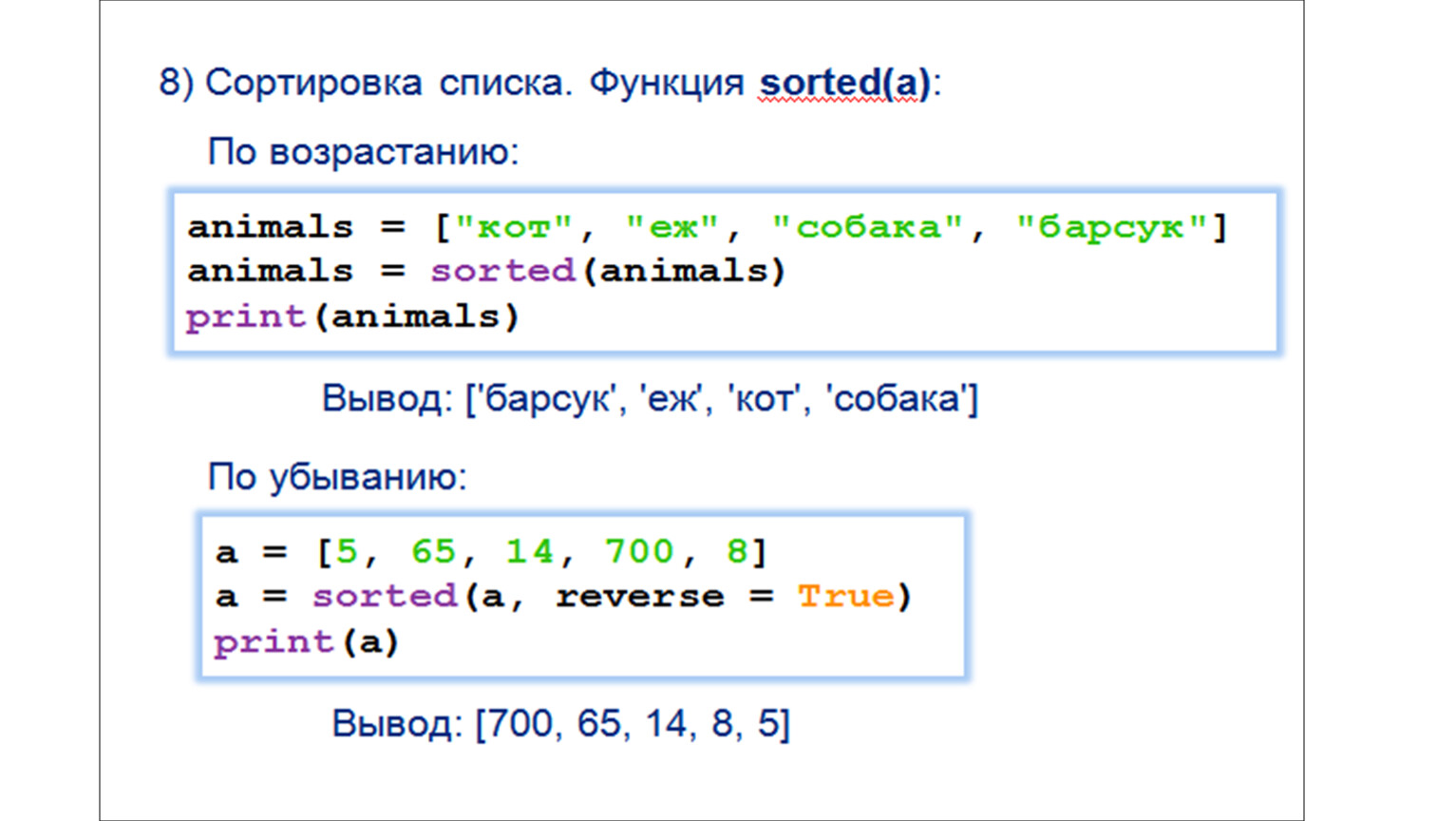Click the line "animals = sorted(animals)"
Screen dimensions: 1456x821
click(486, 272)
